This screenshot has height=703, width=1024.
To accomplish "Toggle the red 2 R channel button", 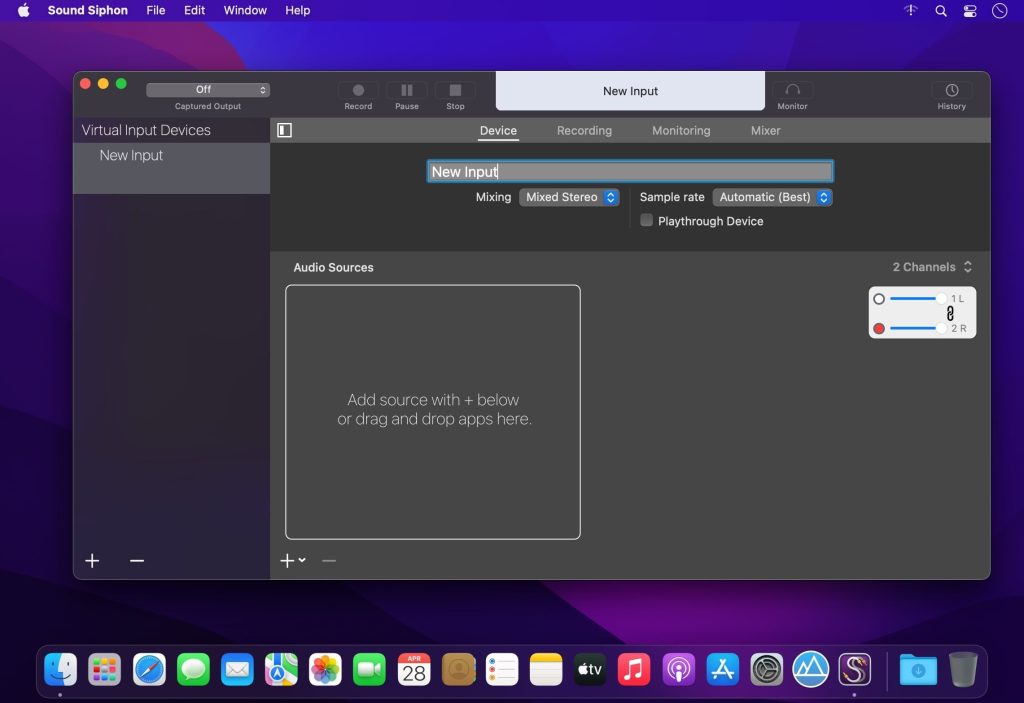I will (879, 328).
